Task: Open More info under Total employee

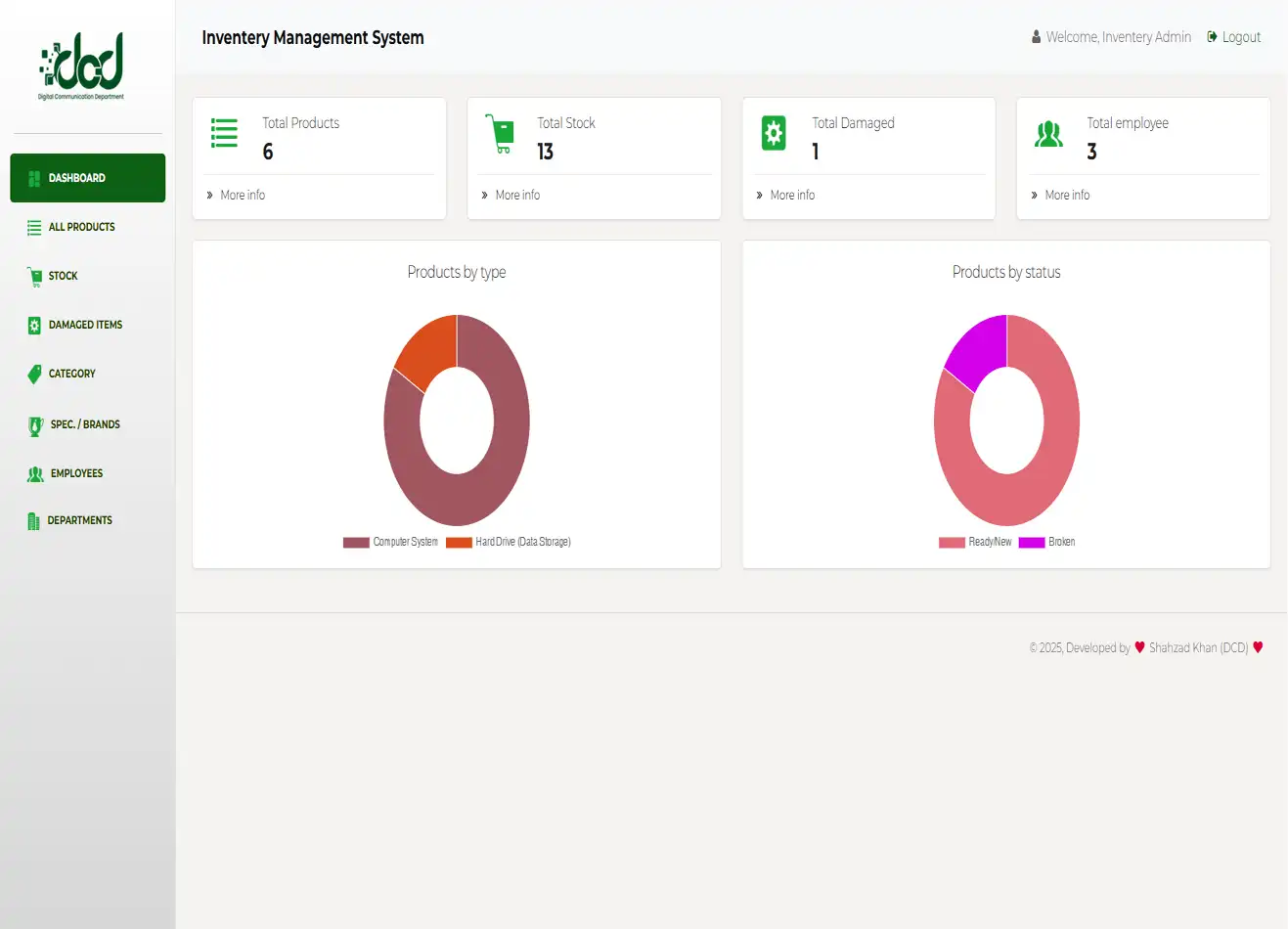Action: click(x=1067, y=196)
